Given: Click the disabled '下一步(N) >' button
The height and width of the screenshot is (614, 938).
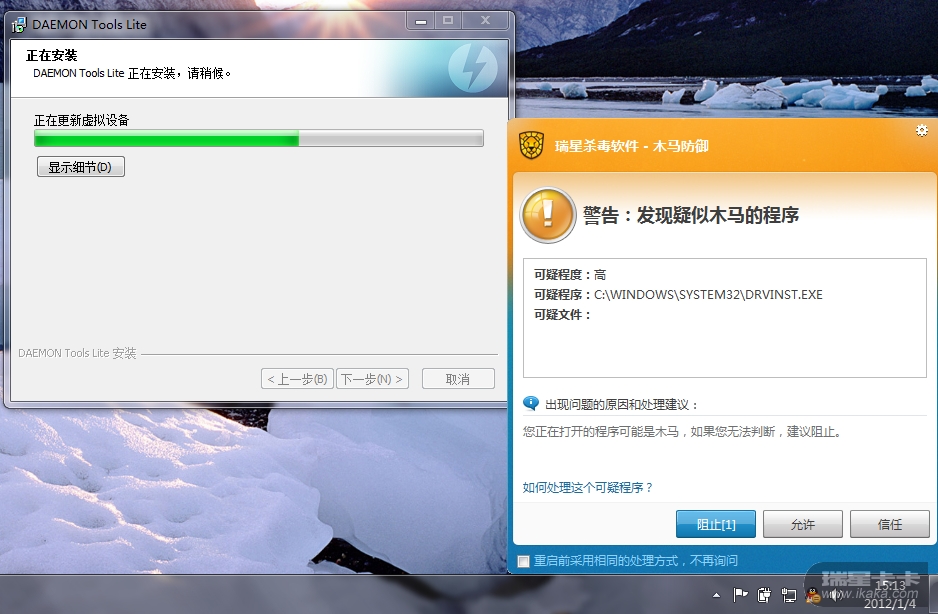Looking at the screenshot, I should tap(372, 379).
